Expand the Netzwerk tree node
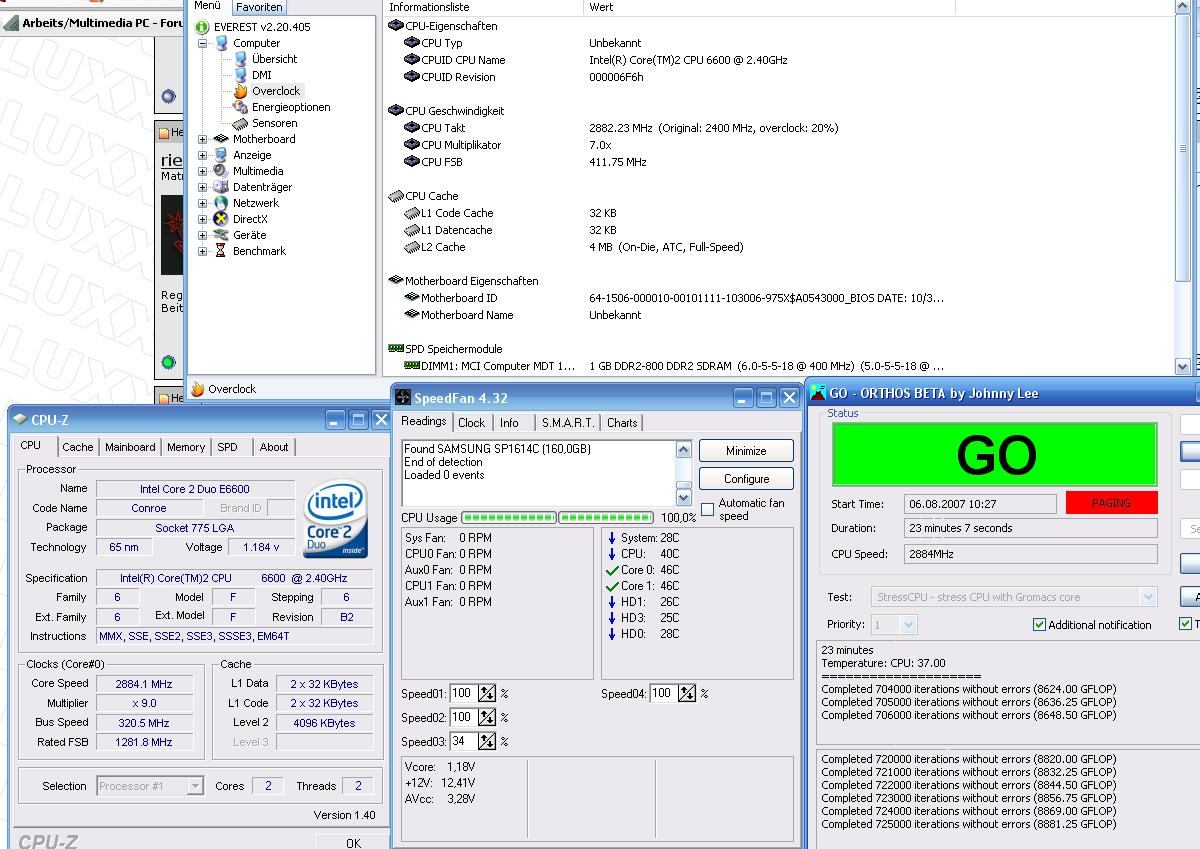 [x=203, y=203]
